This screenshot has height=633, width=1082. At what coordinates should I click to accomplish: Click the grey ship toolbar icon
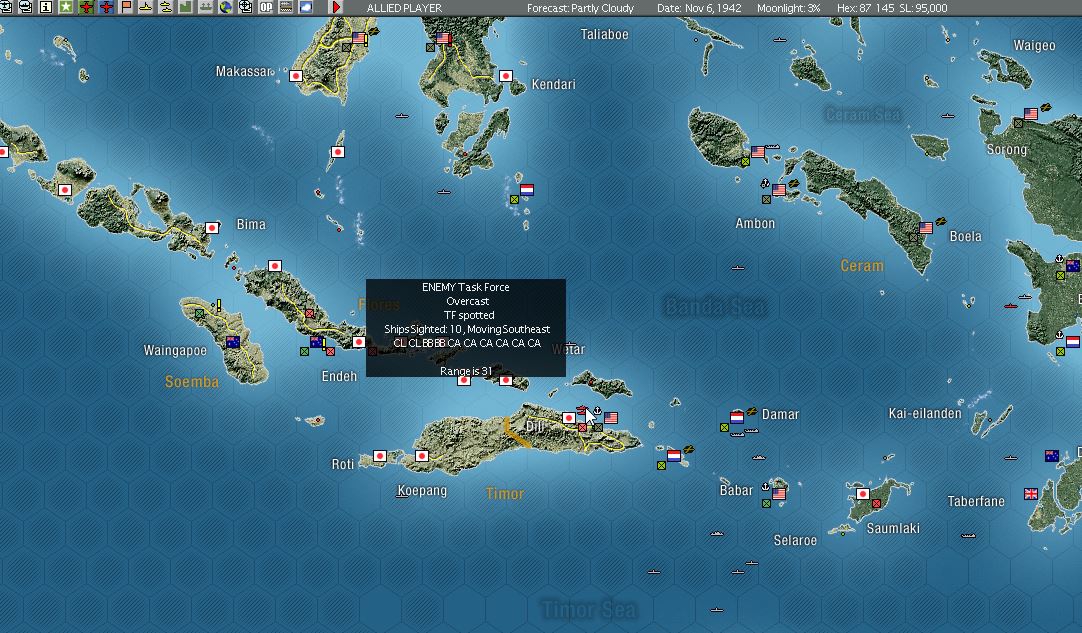pyautogui.click(x=206, y=8)
